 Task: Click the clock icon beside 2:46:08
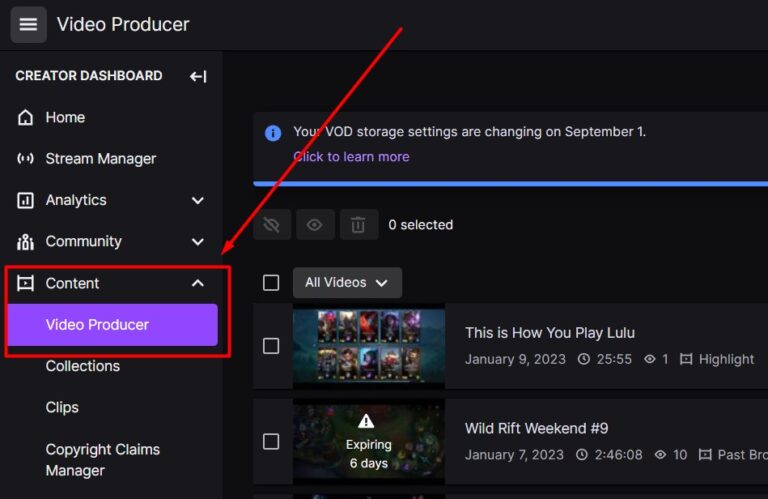click(x=581, y=454)
